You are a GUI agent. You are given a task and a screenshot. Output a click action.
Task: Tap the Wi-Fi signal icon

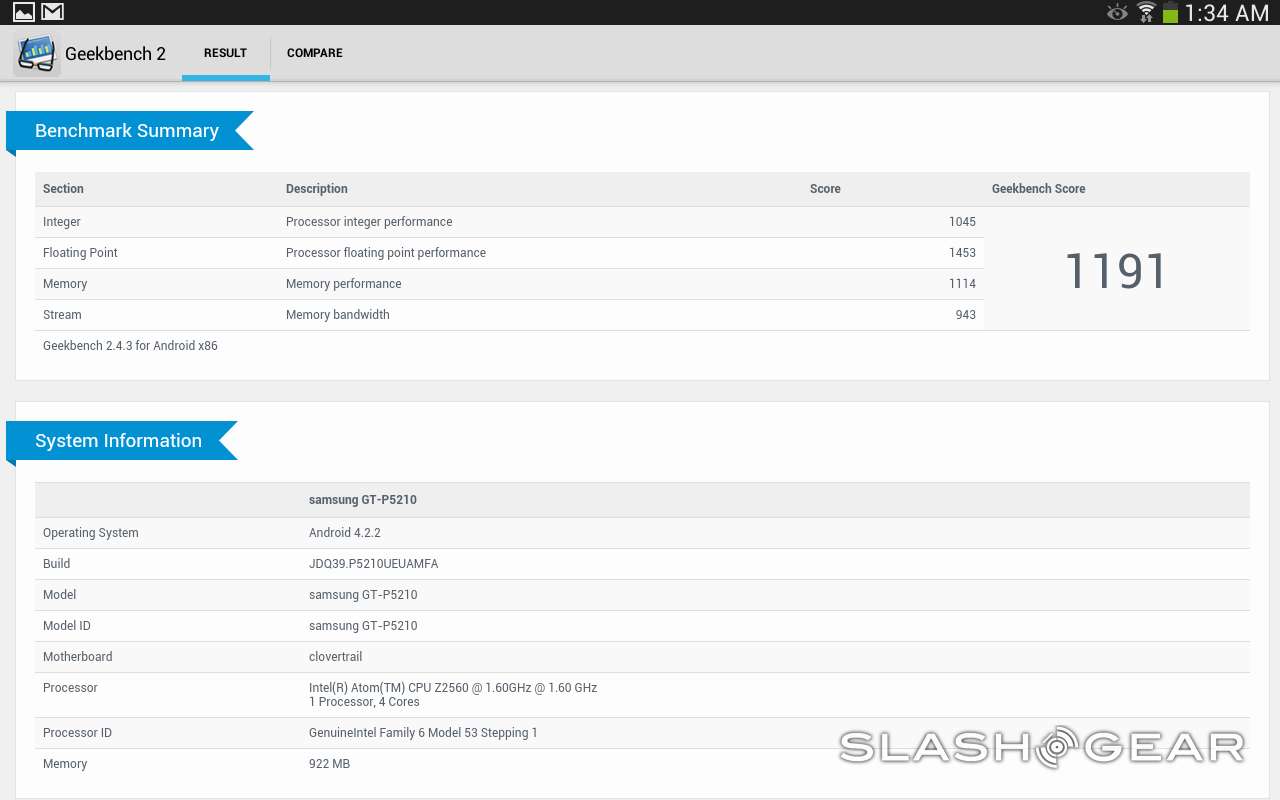click(1146, 12)
